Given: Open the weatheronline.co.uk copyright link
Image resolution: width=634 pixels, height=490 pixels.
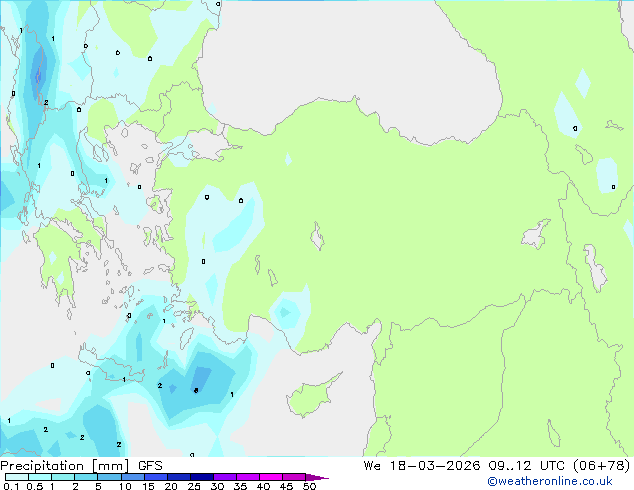Looking at the screenshot, I should coord(550,481).
